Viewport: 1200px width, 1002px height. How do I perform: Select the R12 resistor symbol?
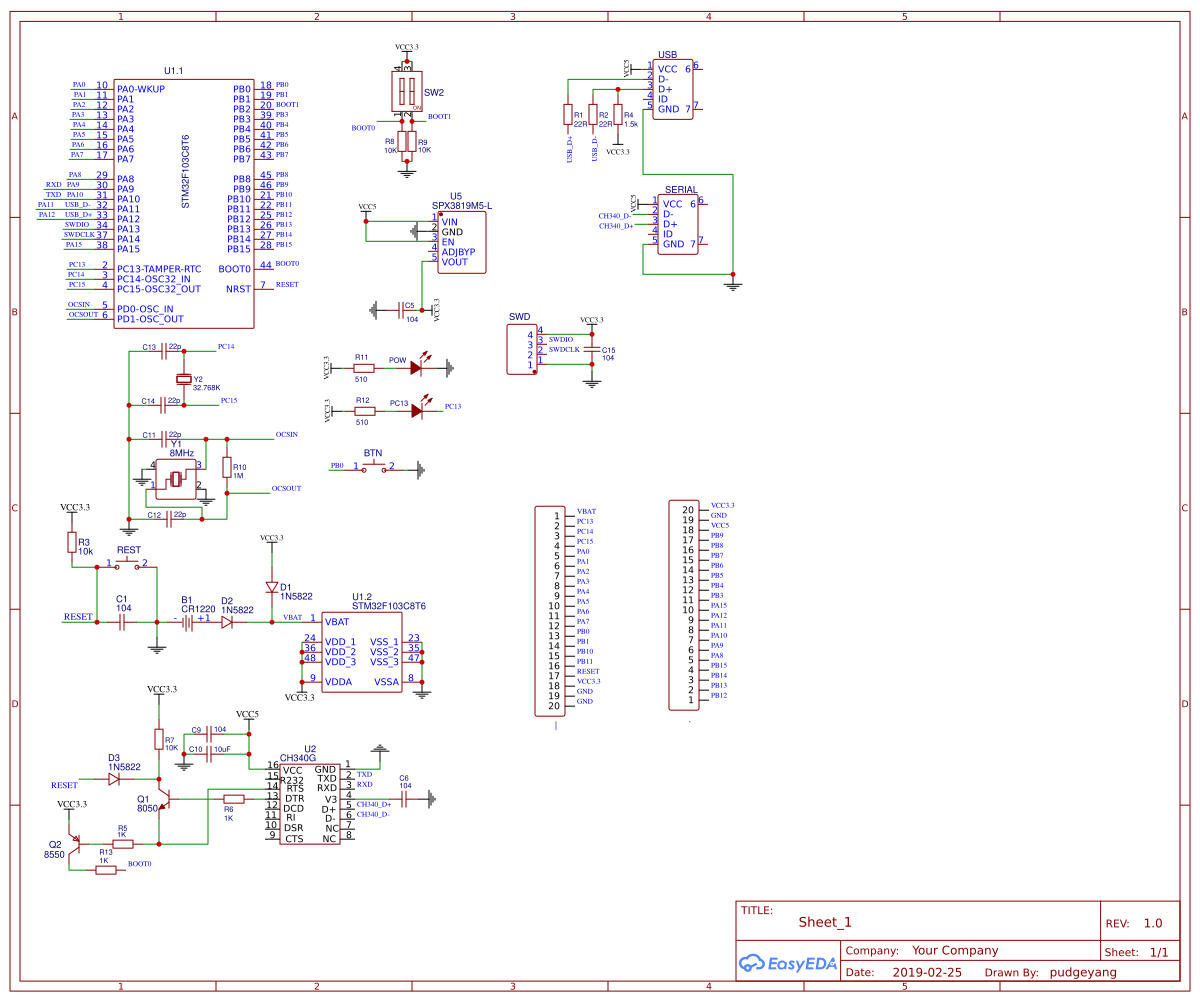click(364, 410)
